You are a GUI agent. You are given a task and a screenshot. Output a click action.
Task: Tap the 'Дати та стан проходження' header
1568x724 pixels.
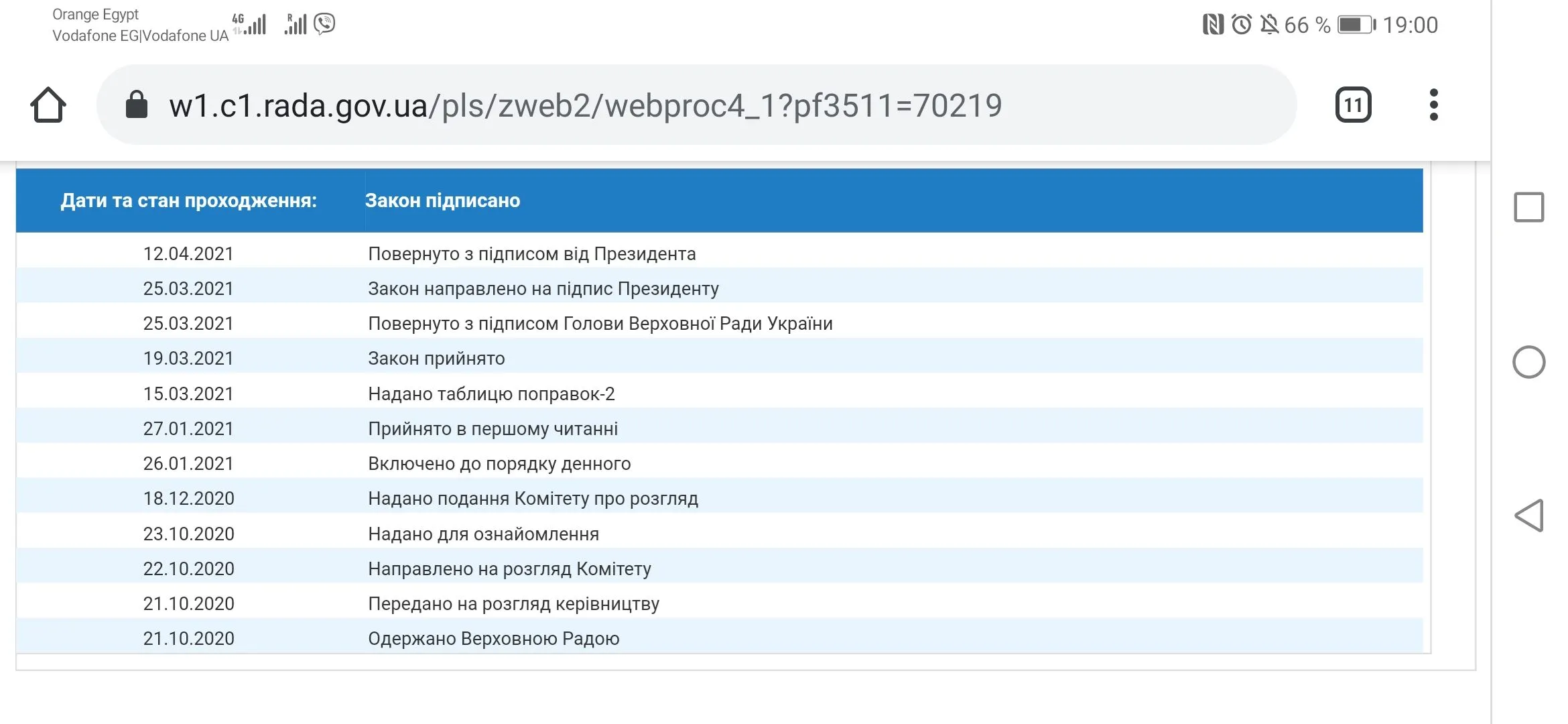point(188,200)
